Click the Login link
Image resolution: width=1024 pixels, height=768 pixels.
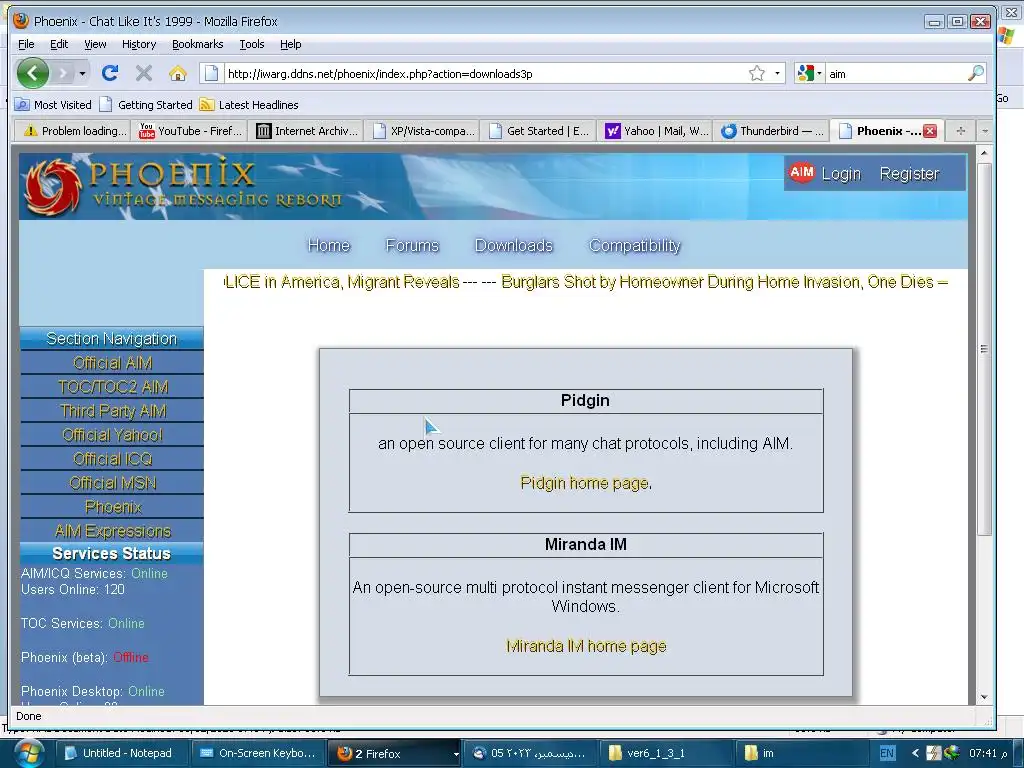(841, 174)
